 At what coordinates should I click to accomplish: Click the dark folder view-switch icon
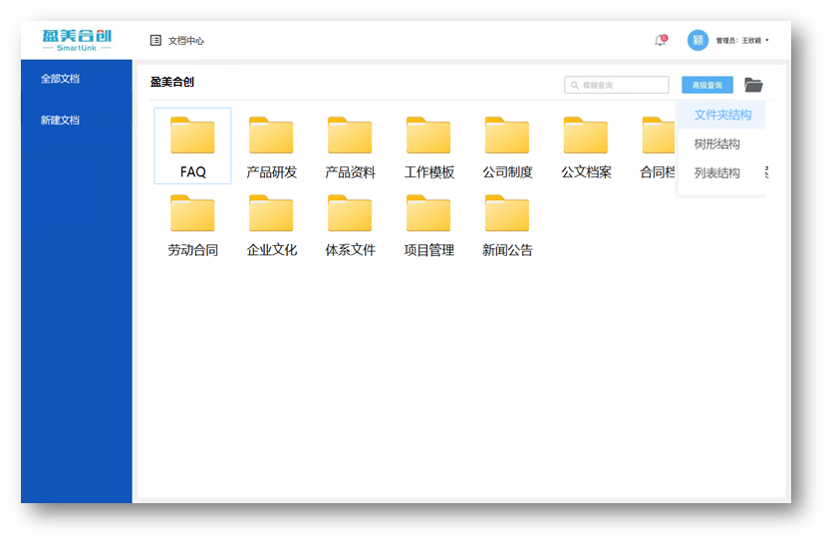(753, 85)
